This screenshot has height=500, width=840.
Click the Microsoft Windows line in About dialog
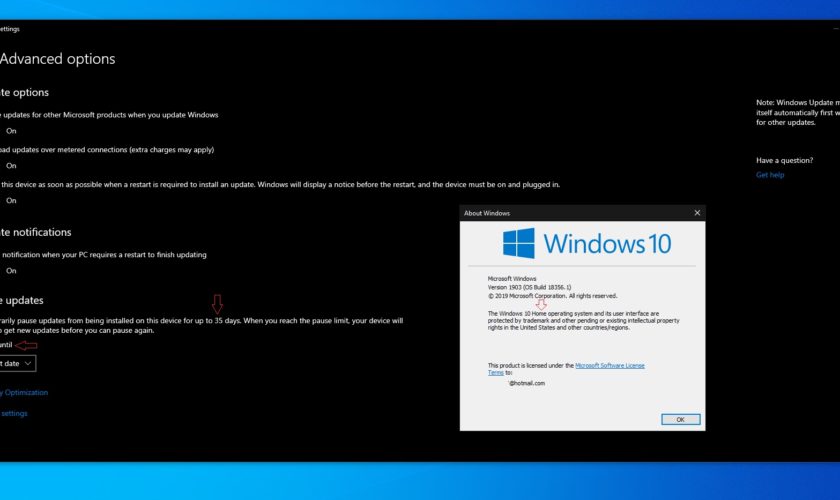pos(512,279)
